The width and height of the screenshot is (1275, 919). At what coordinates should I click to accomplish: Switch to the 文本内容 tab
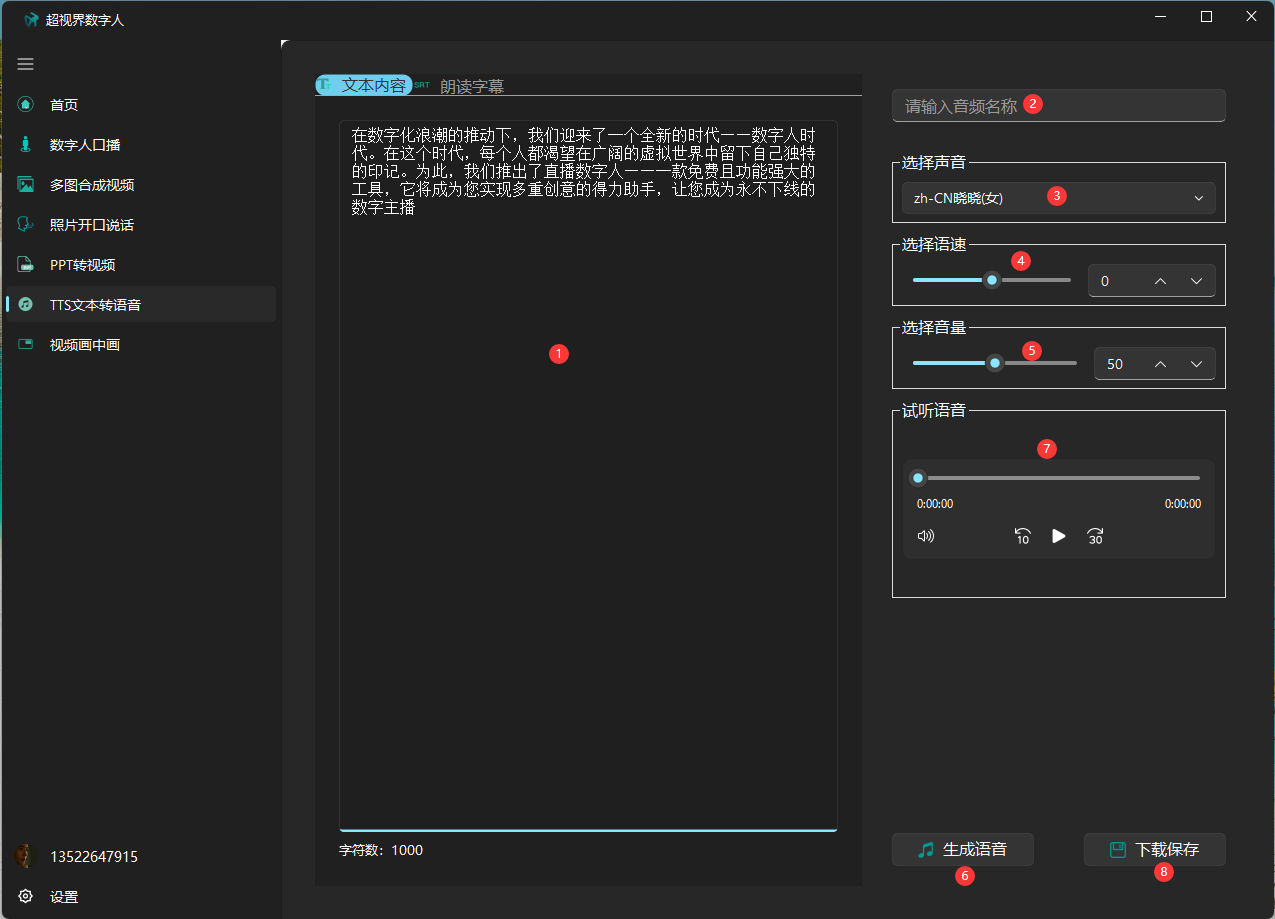click(365, 86)
